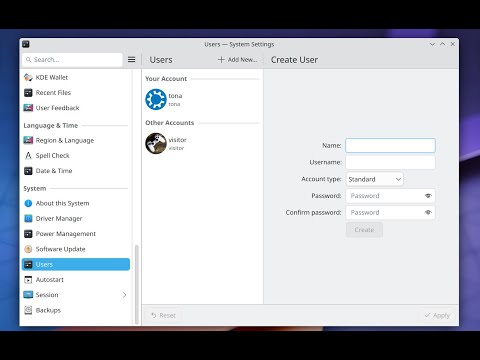Viewport: 480px width, 360px height.
Task: Click the Spell Check icon
Action: [x=28, y=156]
